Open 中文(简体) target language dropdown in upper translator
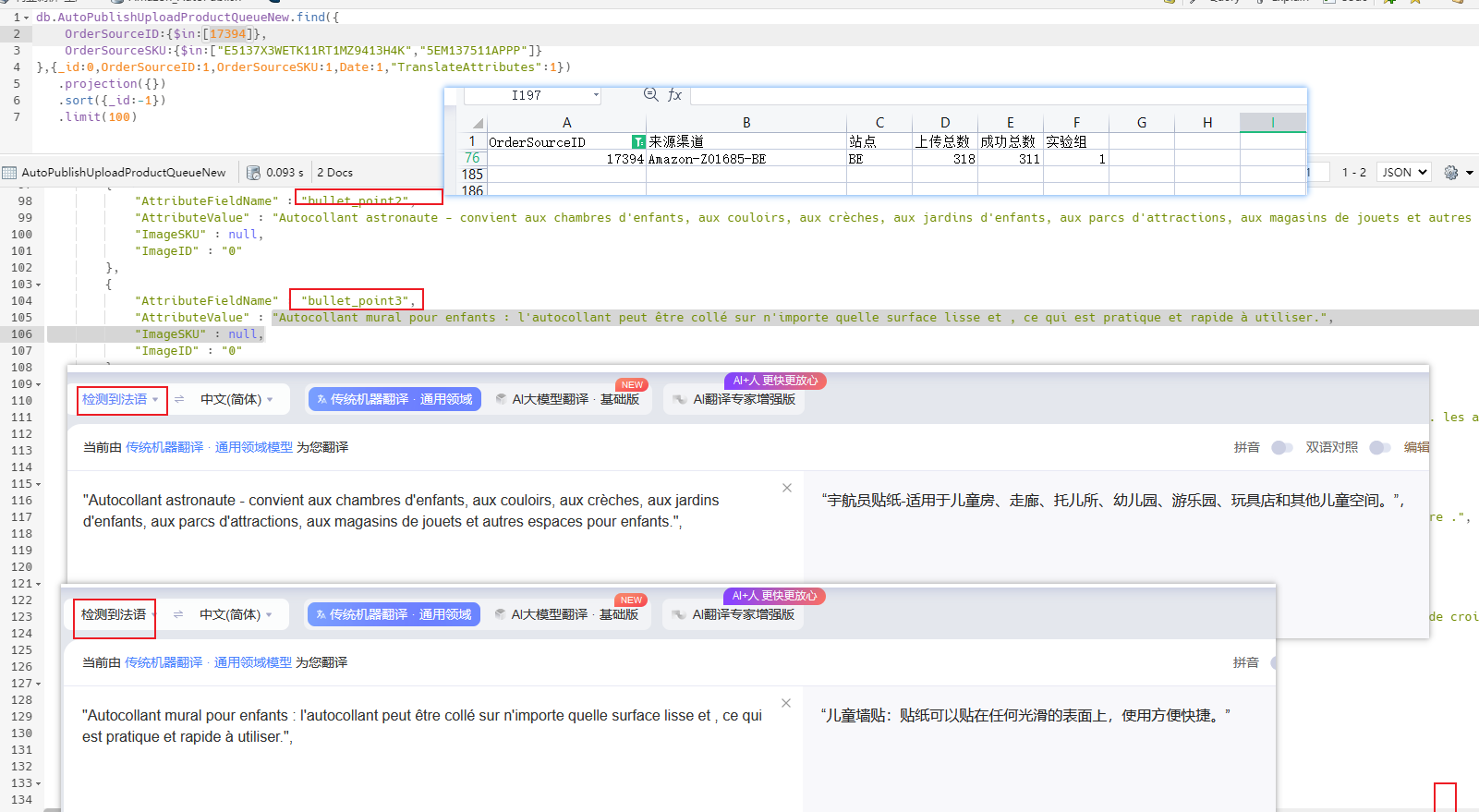This screenshot has height=812, width=1479. 236,399
